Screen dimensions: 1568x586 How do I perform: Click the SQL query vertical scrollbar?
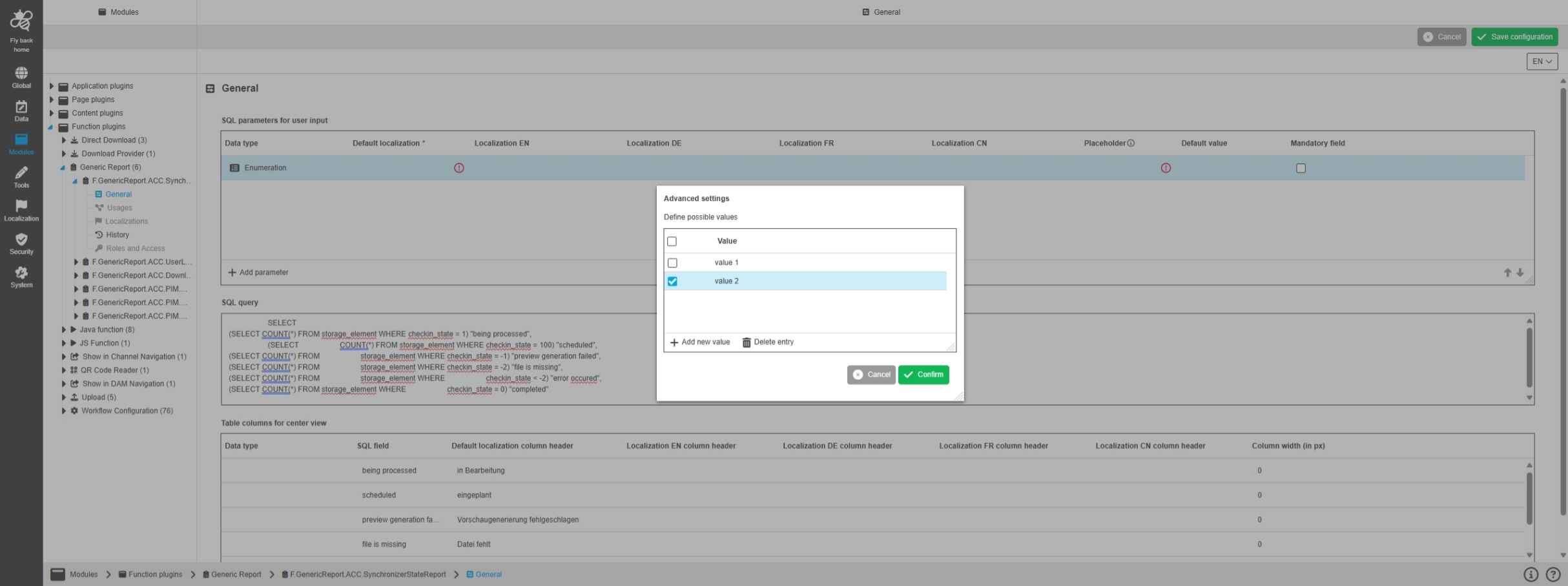(1529, 357)
